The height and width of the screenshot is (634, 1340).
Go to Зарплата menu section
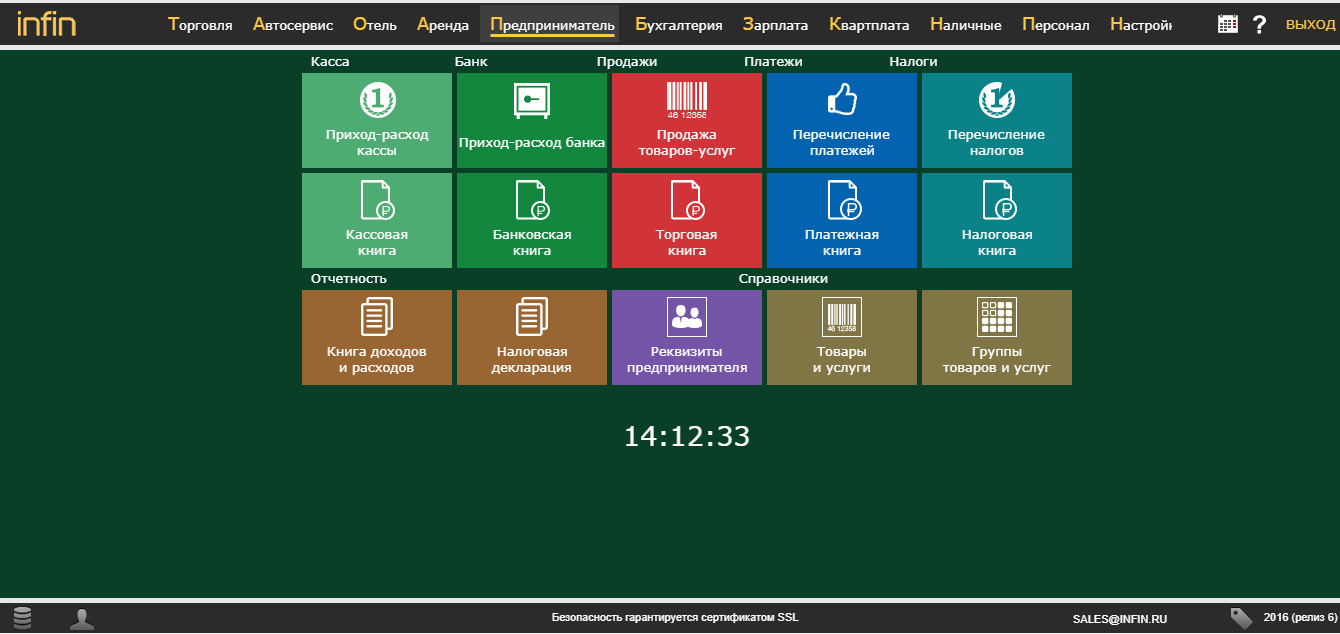pos(775,25)
